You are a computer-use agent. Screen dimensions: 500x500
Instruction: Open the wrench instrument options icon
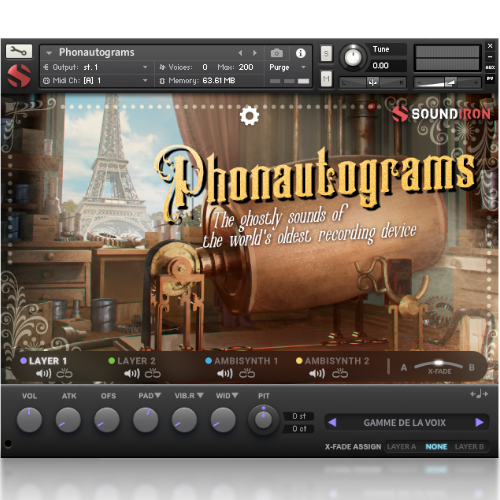tap(19, 51)
